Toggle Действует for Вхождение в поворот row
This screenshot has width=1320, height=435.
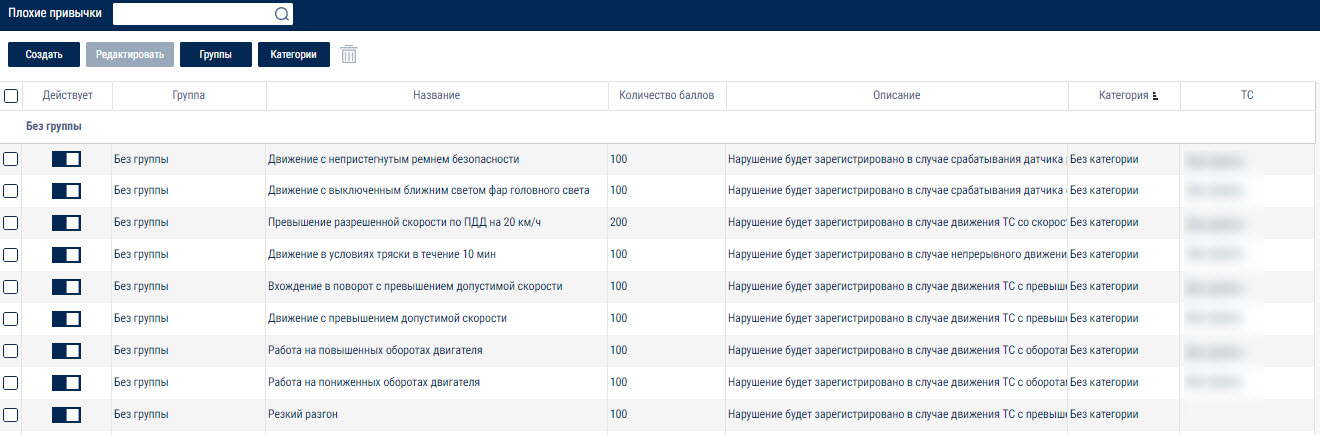tap(66, 287)
